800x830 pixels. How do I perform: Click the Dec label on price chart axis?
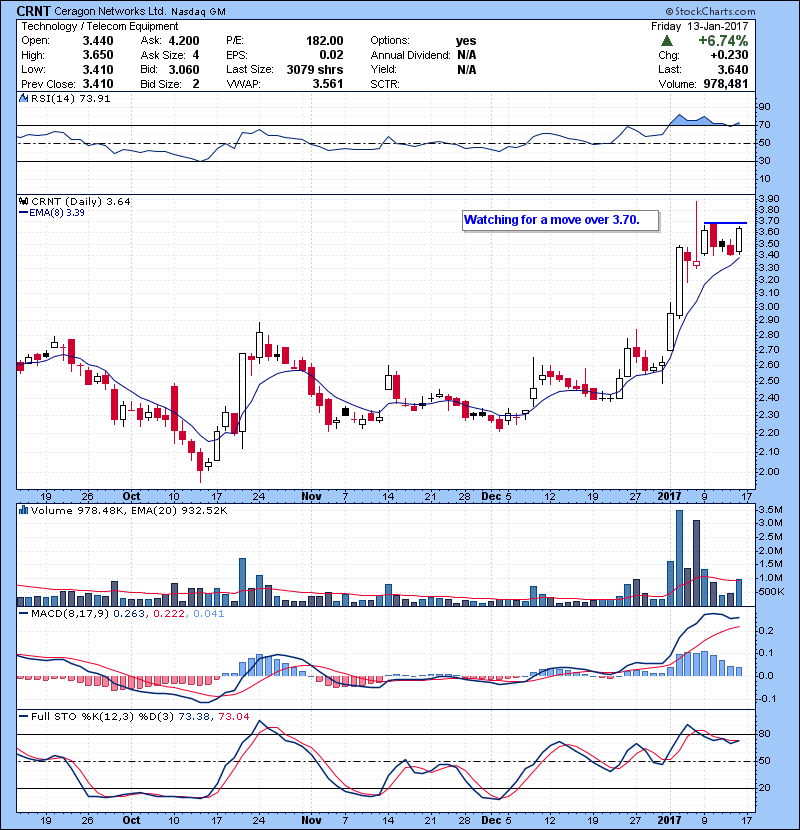tap(491, 496)
